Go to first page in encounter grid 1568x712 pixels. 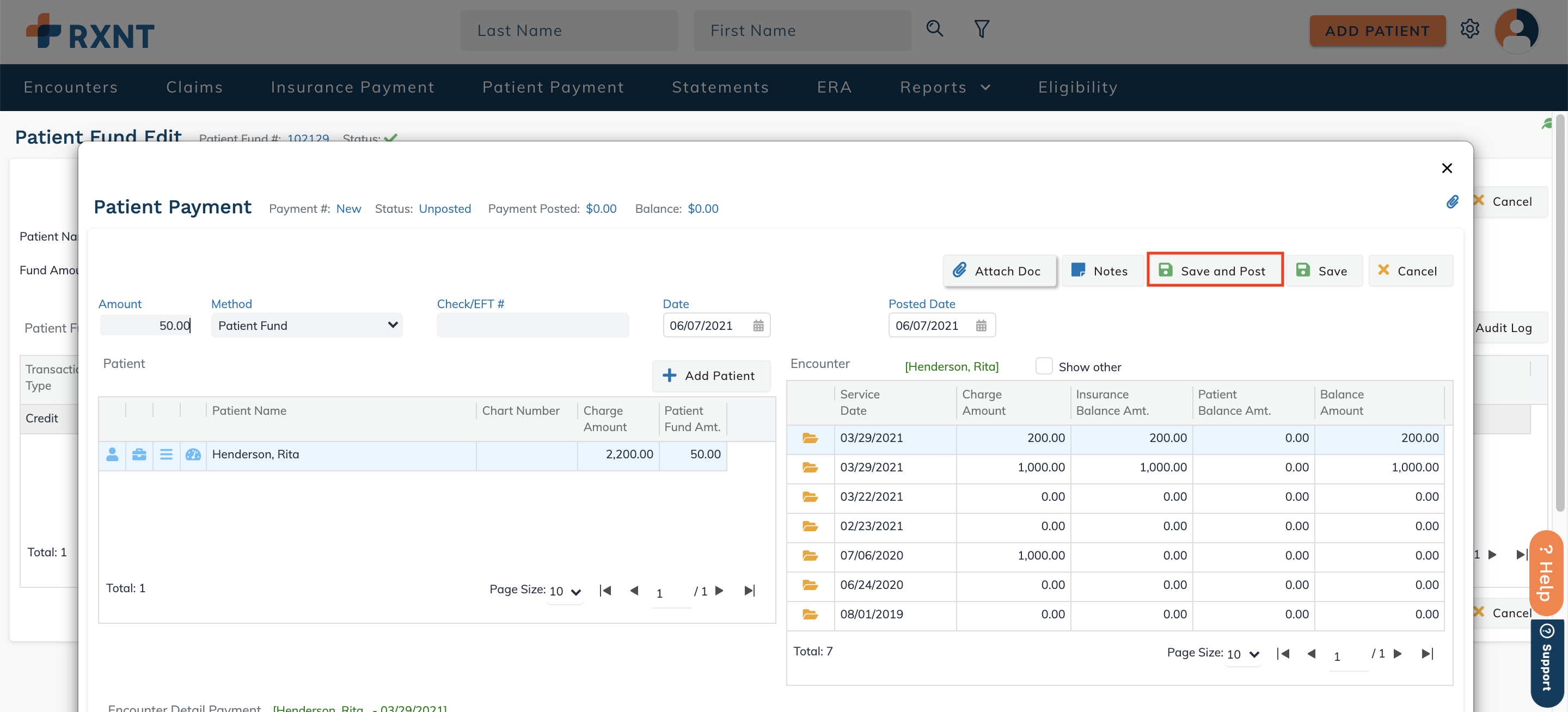[x=1283, y=654]
